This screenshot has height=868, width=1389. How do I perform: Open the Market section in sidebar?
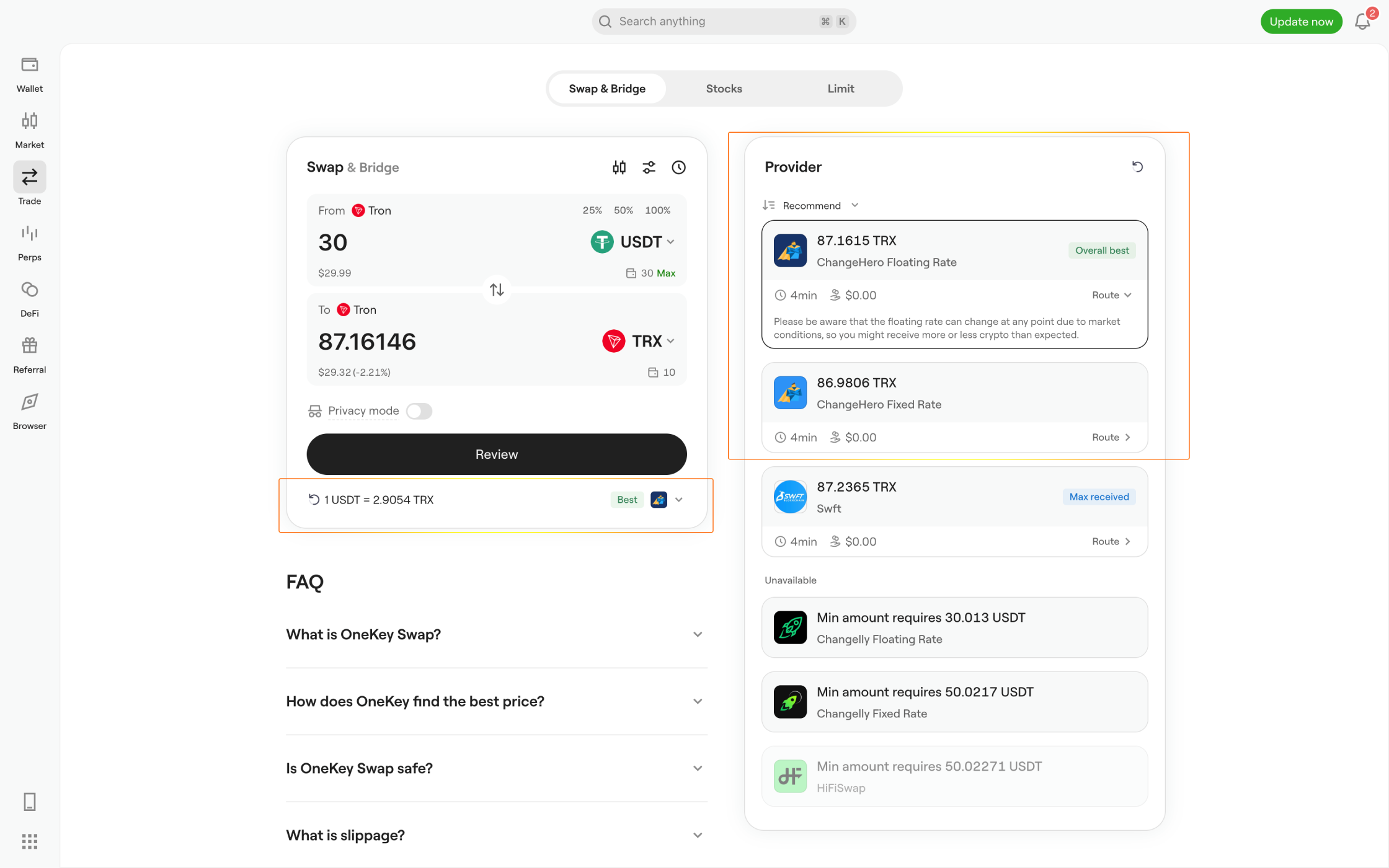(x=29, y=131)
